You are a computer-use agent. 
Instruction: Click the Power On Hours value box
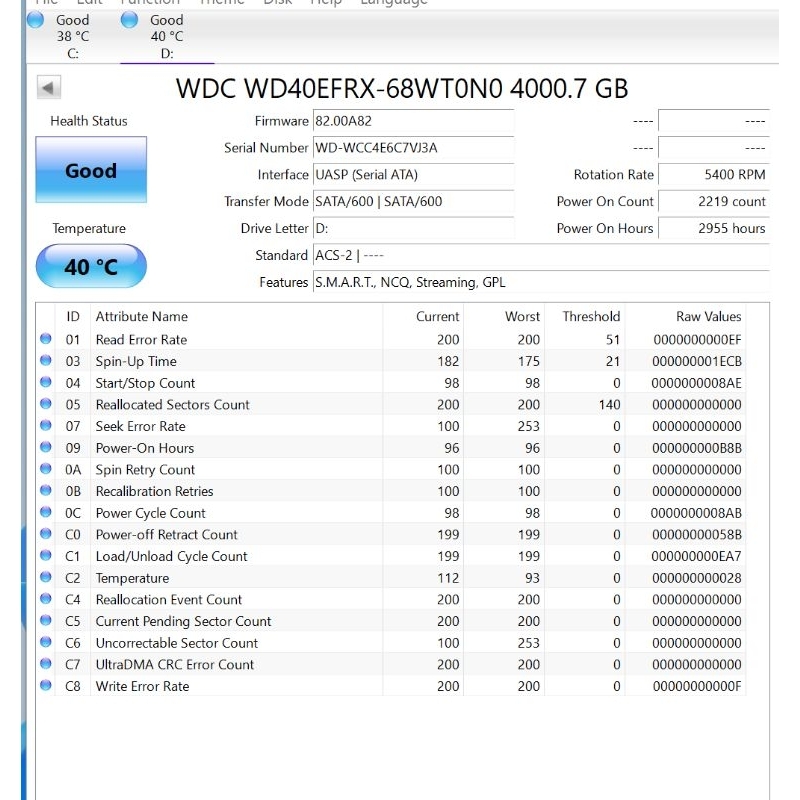pyautogui.click(x=713, y=229)
